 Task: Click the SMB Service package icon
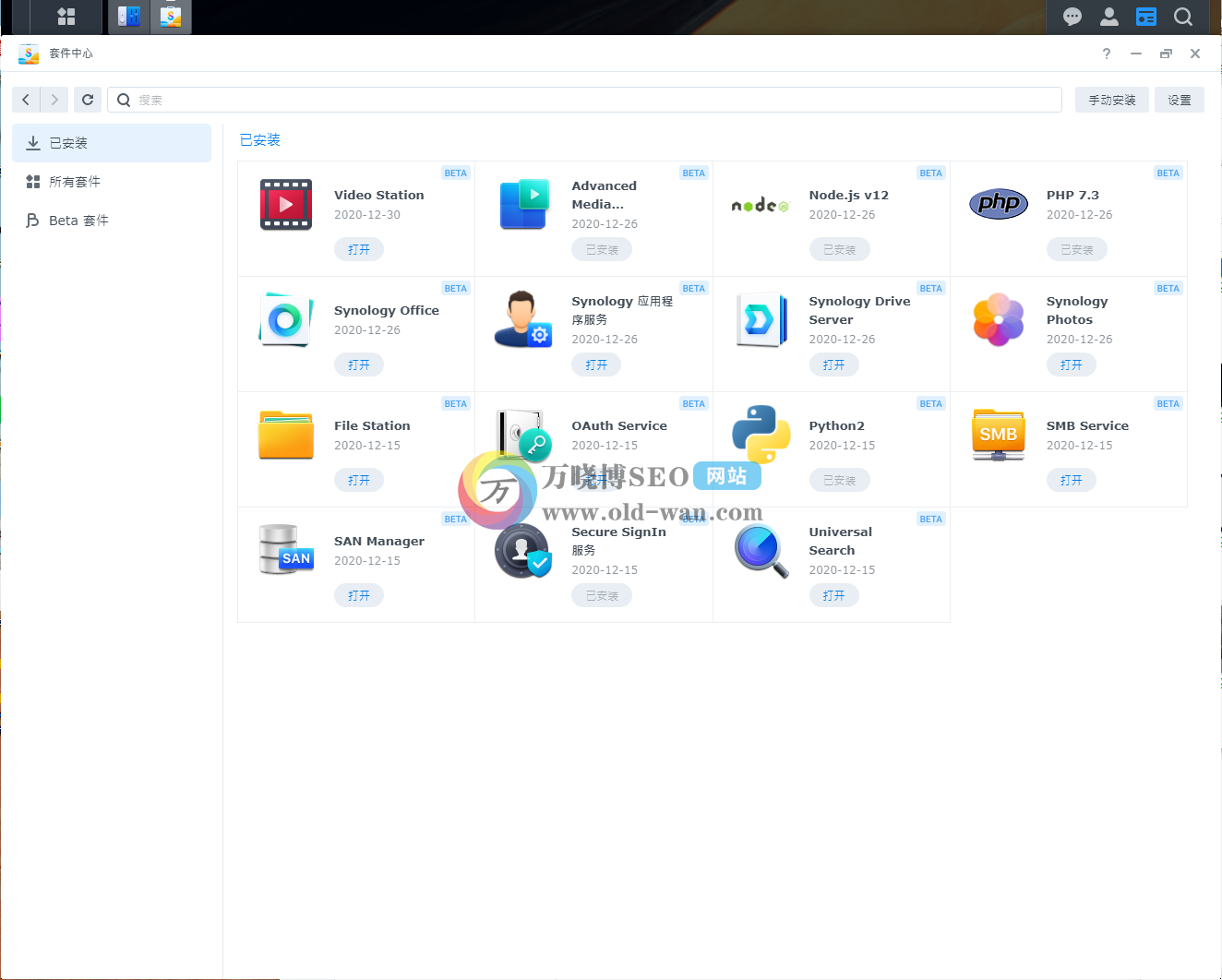pos(999,435)
